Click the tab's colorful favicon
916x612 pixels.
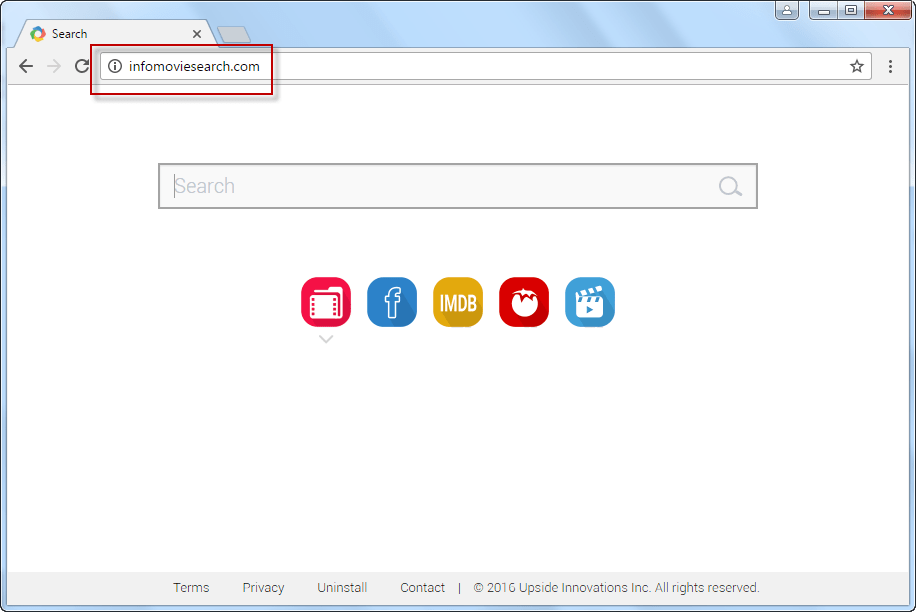[38, 34]
